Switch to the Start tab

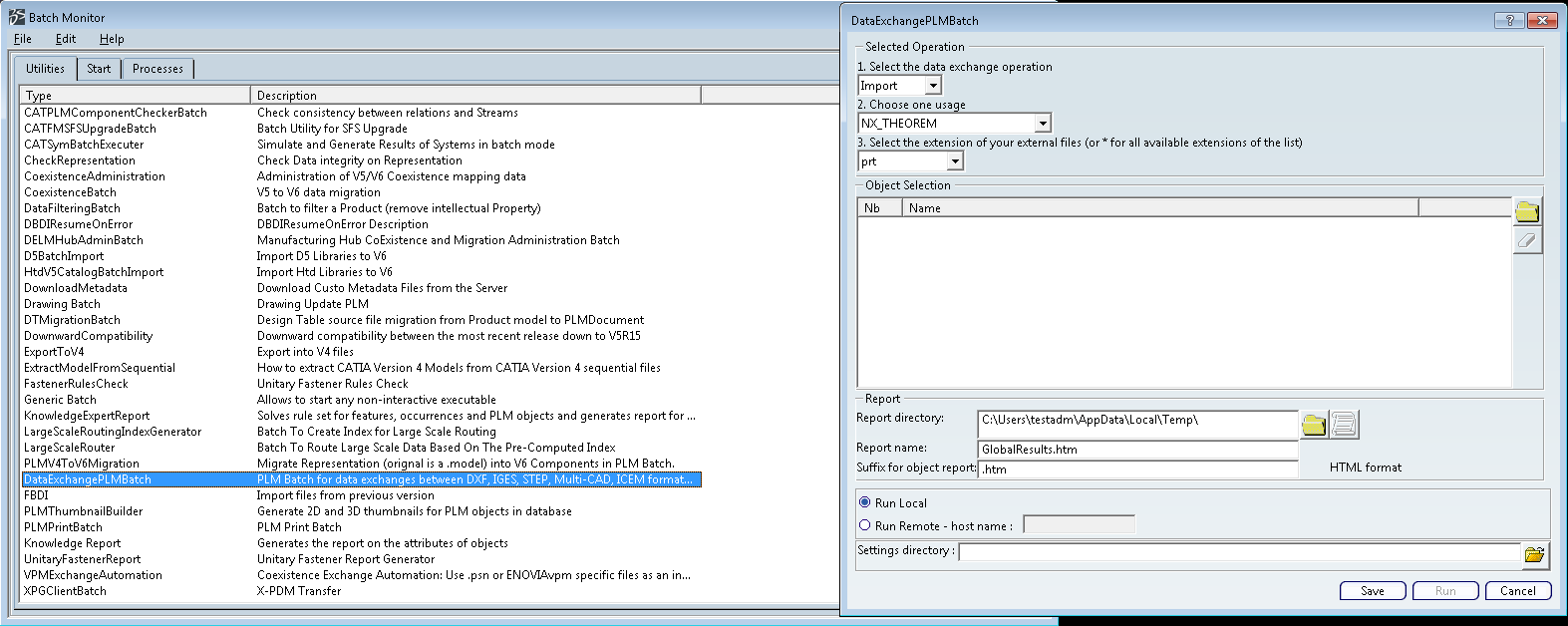(x=99, y=69)
